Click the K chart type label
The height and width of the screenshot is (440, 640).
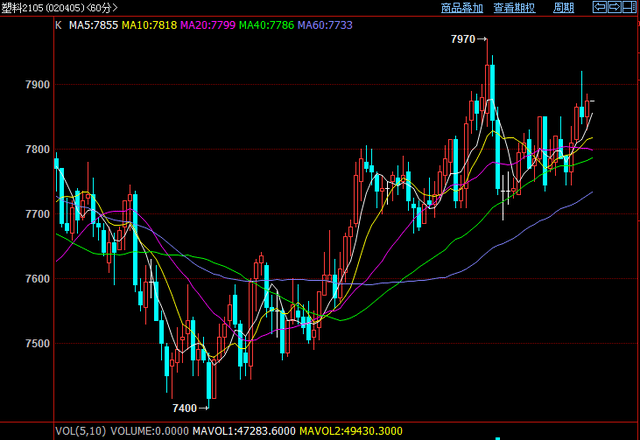[58, 25]
